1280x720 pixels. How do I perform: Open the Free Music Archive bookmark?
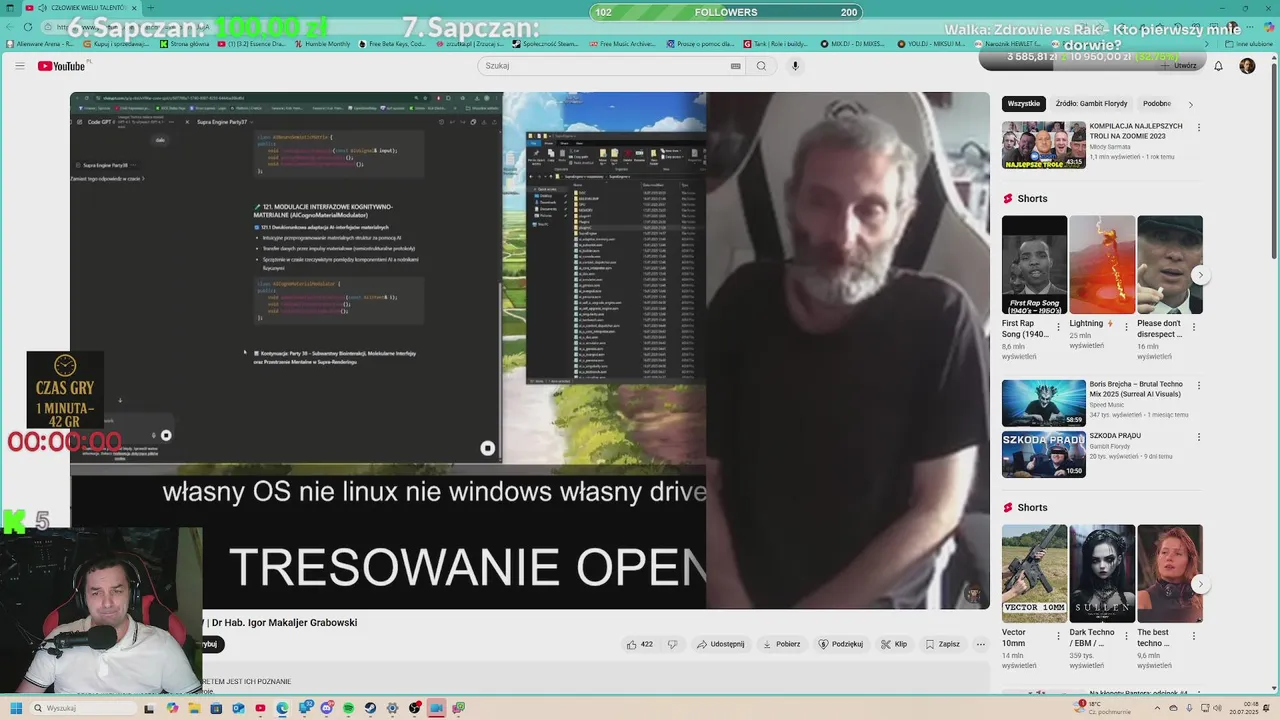click(x=622, y=44)
